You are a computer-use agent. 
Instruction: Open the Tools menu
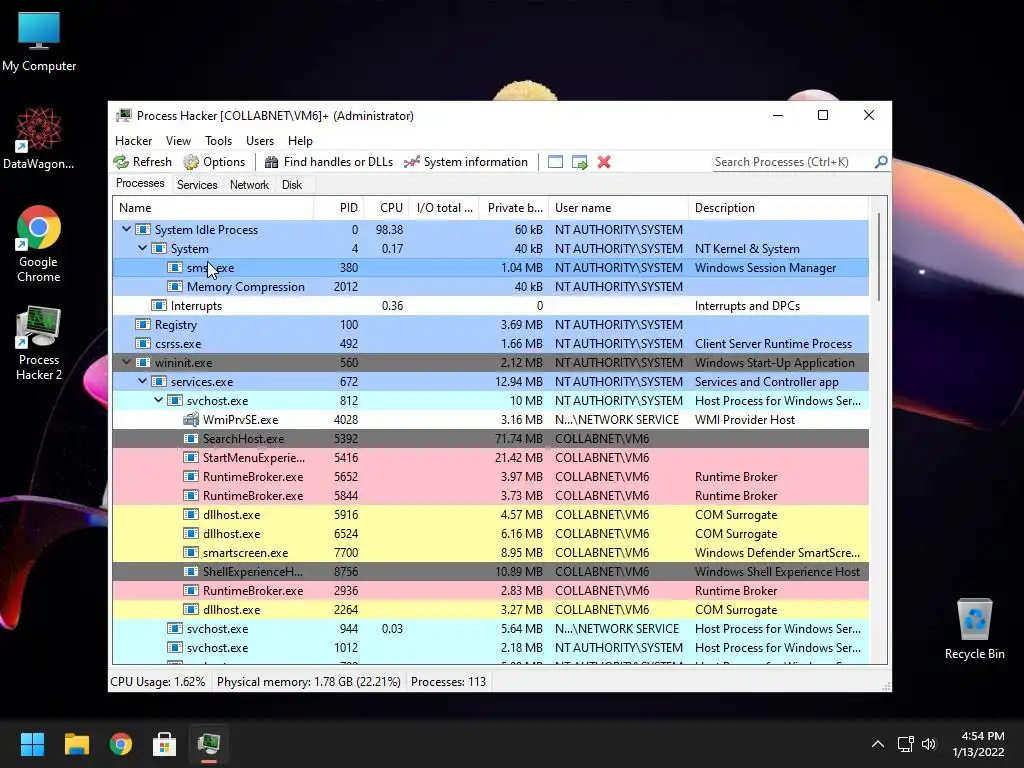pos(218,141)
